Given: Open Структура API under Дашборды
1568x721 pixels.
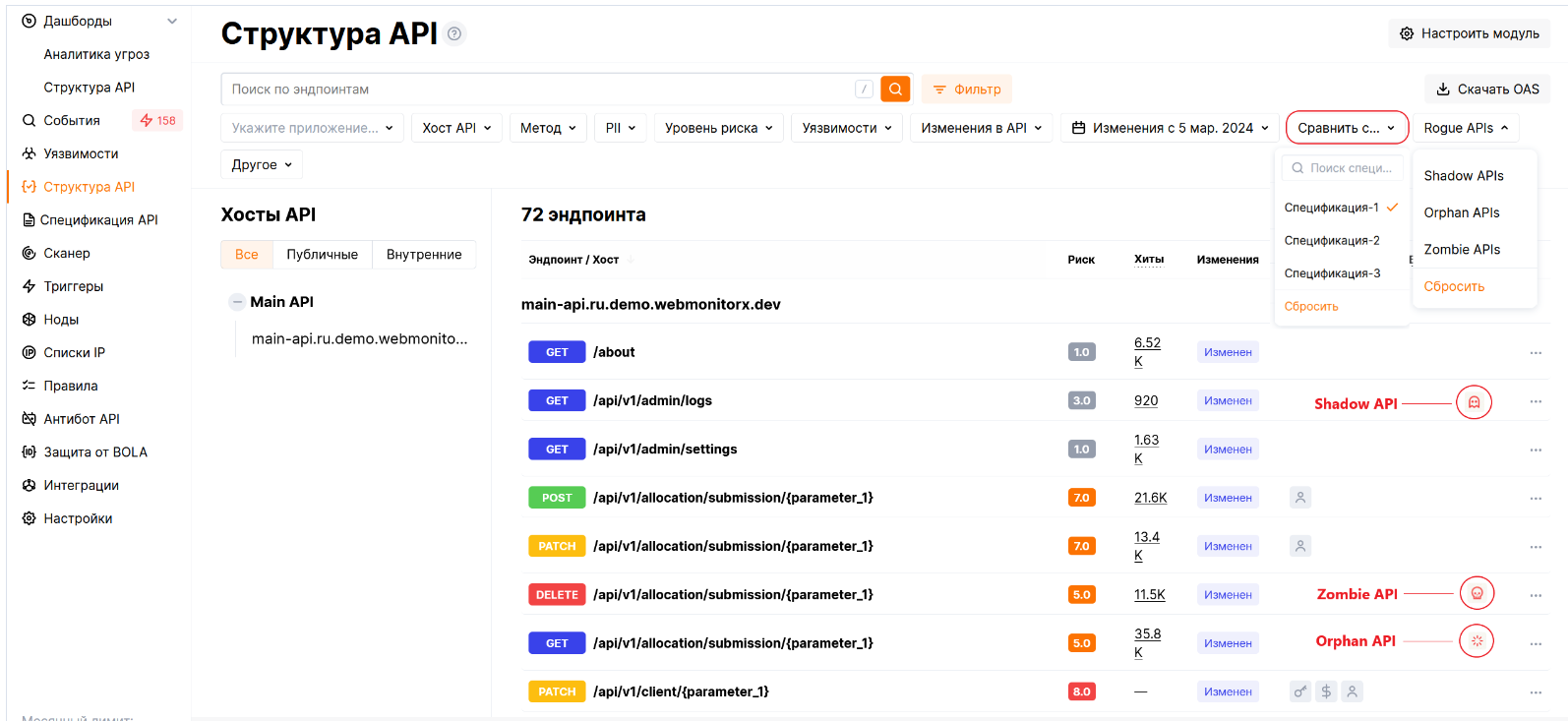Looking at the screenshot, I should tap(90, 88).
